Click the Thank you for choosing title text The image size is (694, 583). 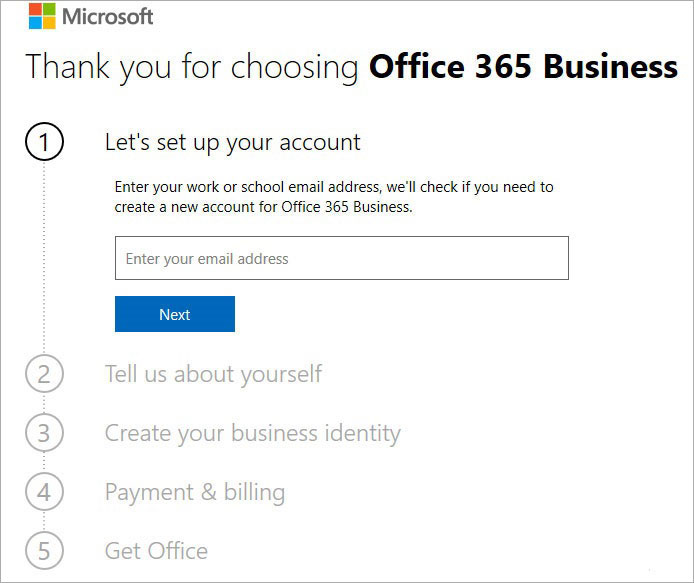(x=192, y=67)
